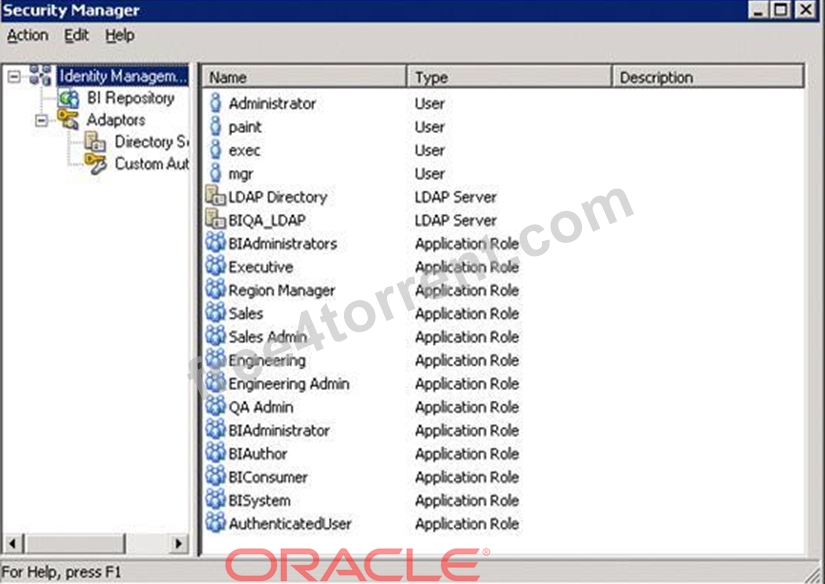Viewport: 825px width, 584px height.
Task: Select the Administrator user name
Action: click(272, 103)
